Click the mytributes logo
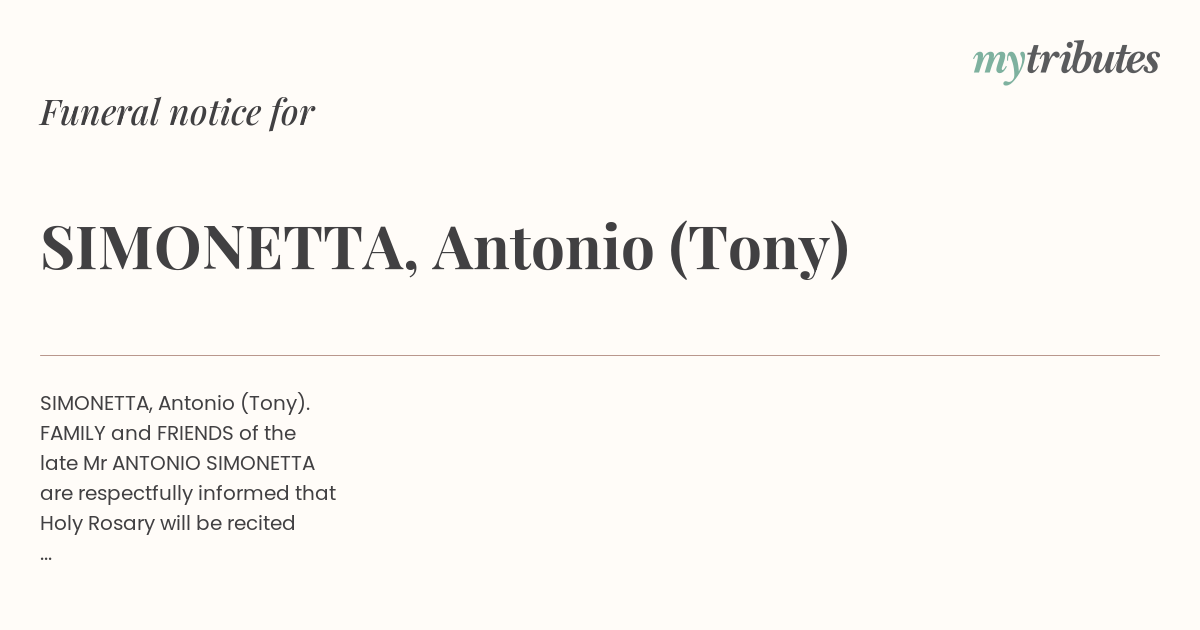 1066,62
